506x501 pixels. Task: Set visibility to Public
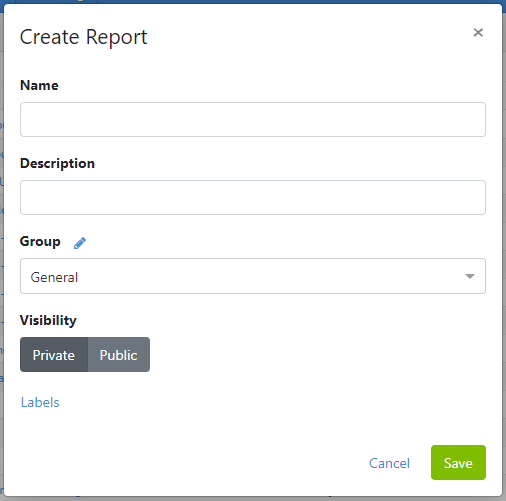pyautogui.click(x=119, y=355)
